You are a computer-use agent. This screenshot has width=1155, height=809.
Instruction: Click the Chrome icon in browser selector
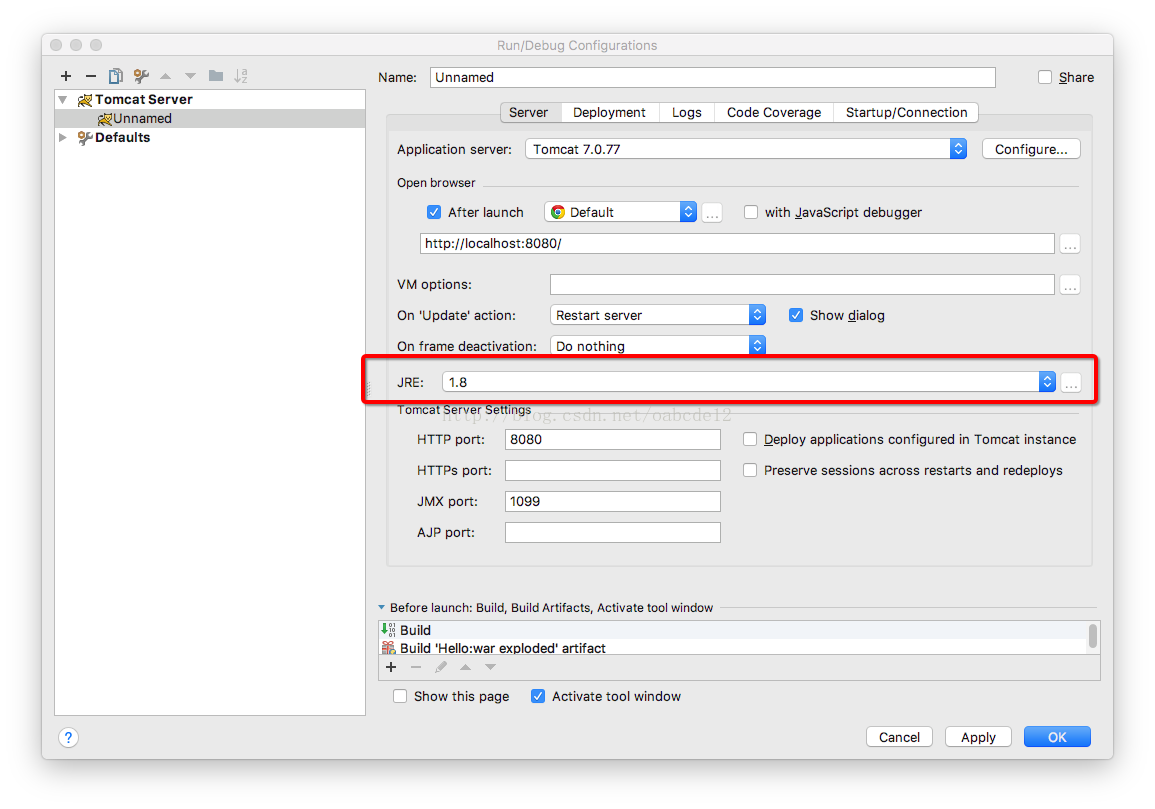pyautogui.click(x=558, y=212)
